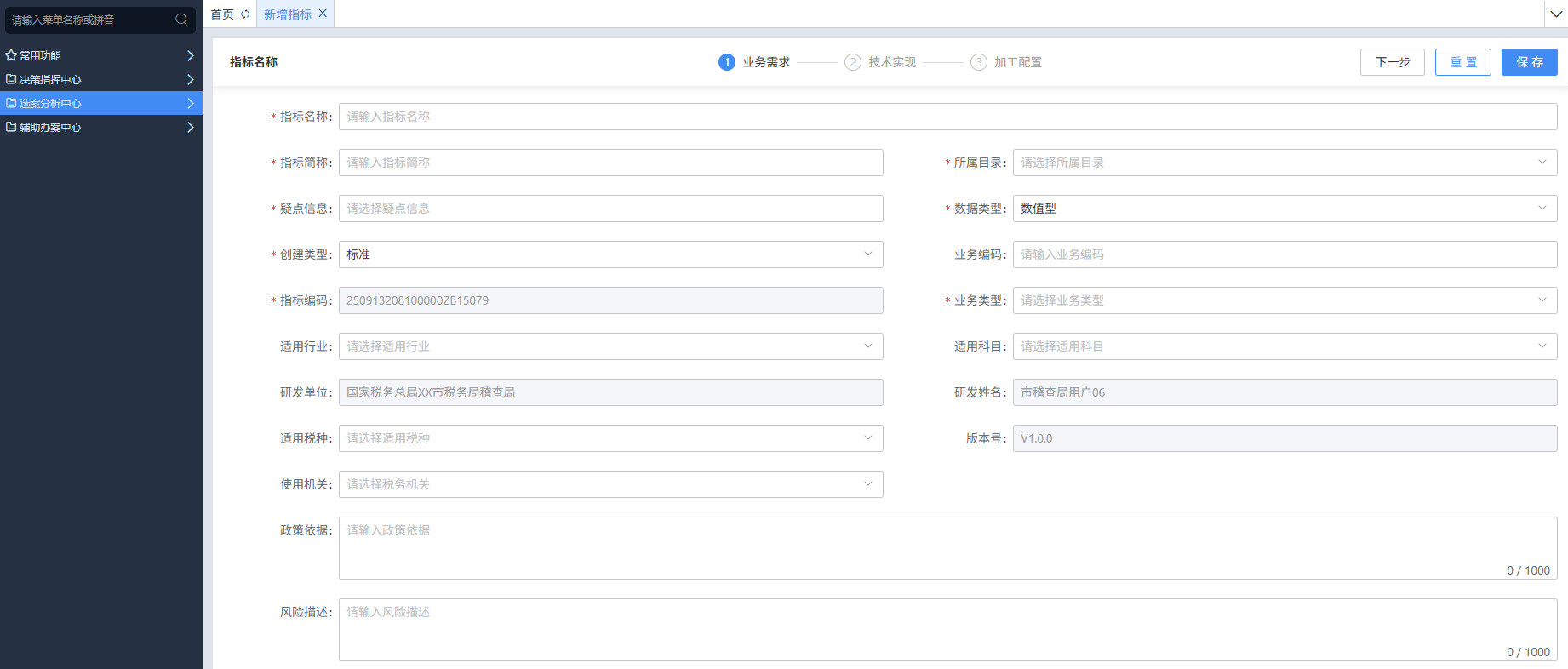The image size is (1568, 669).
Task: Click step 3 circle 加工配置
Action: (978, 62)
